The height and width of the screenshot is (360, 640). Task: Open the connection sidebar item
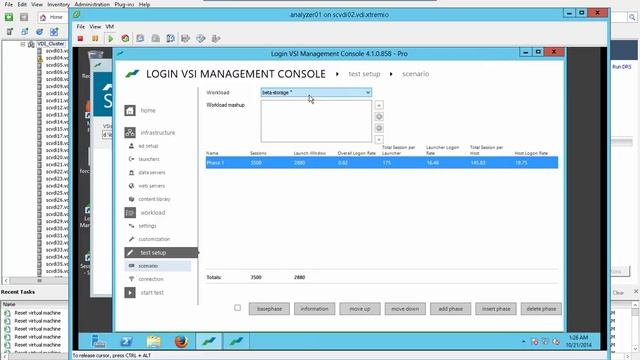(x=151, y=279)
